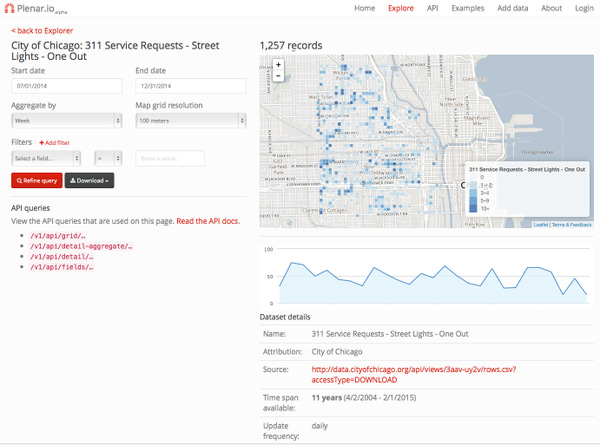Click the Plenar.io logo icon
This screenshot has height=445, width=600.
(x=9, y=8)
